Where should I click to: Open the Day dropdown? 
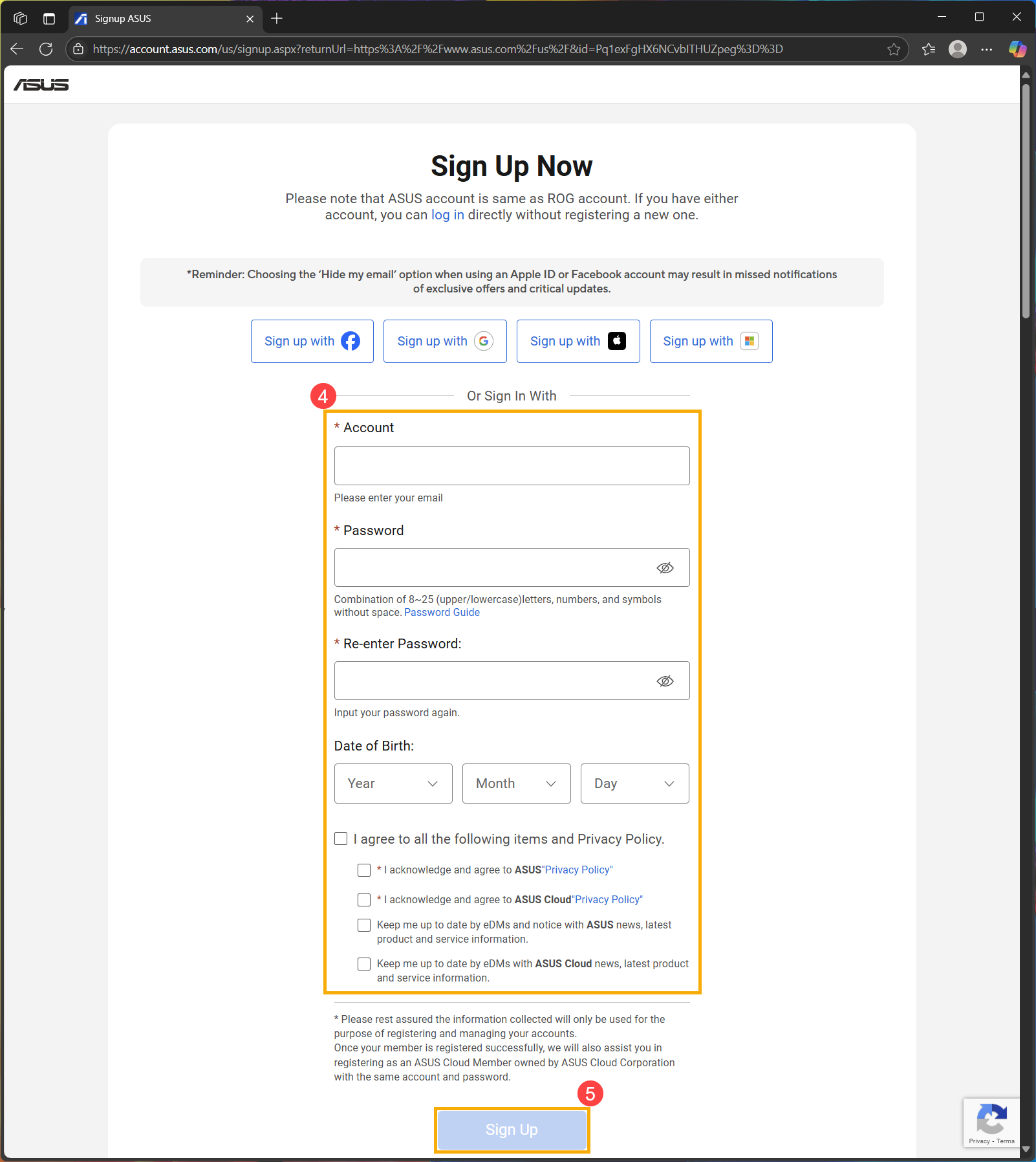pyautogui.click(x=635, y=784)
